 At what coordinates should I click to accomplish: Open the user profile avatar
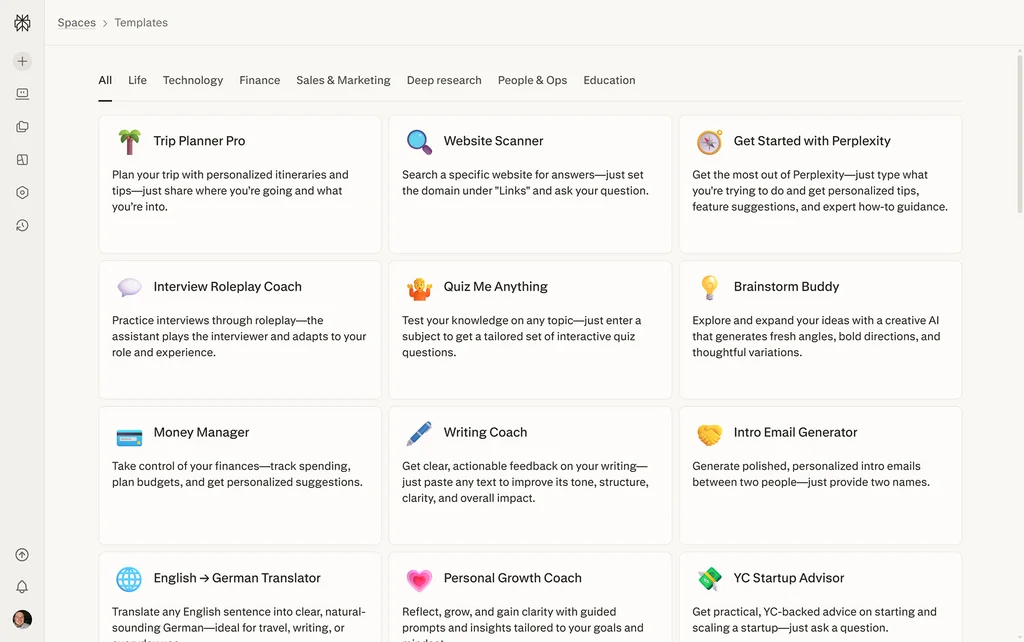(x=22, y=619)
